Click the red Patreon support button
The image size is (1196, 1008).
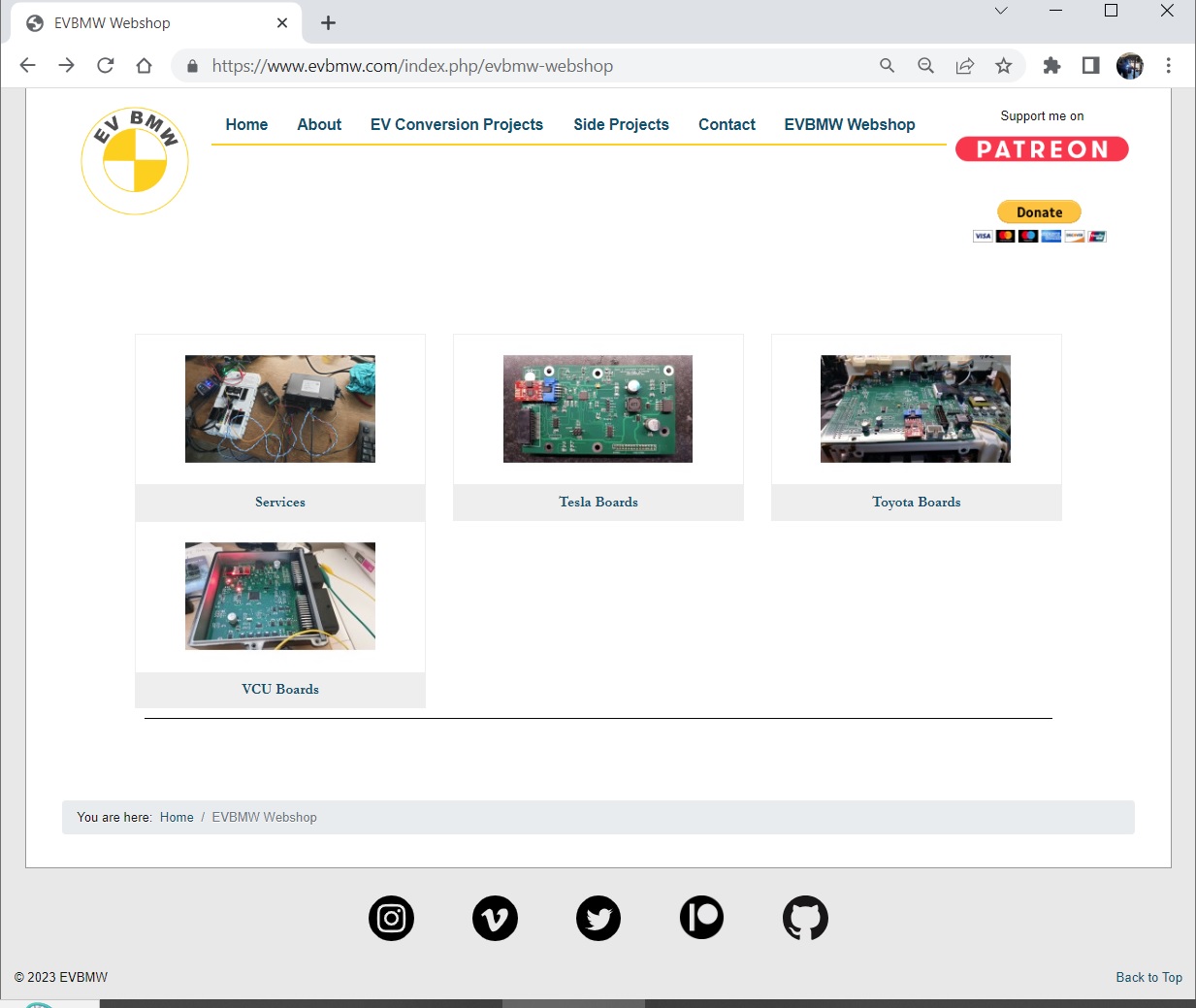1042,149
